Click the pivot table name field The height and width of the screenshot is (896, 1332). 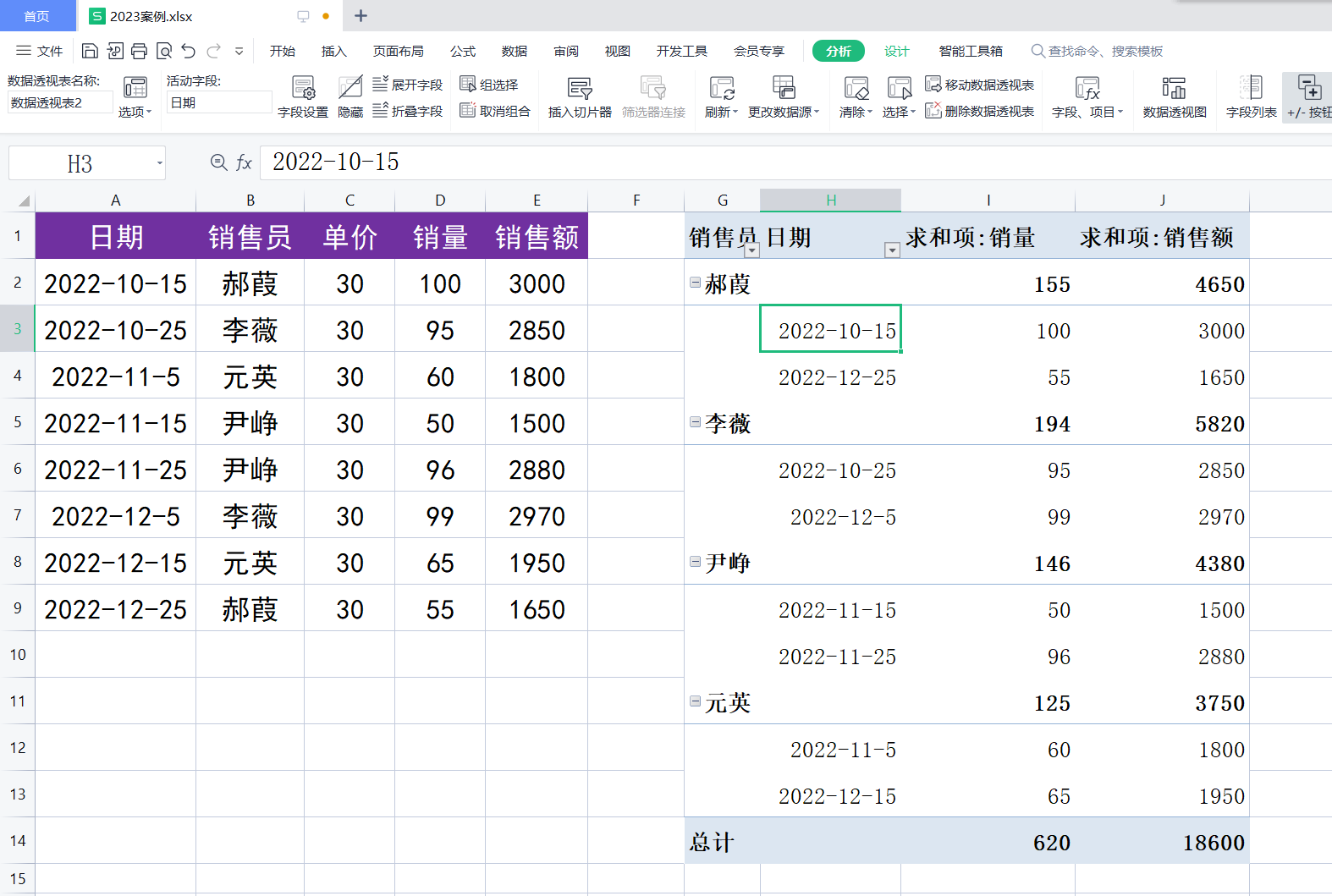tap(60, 102)
